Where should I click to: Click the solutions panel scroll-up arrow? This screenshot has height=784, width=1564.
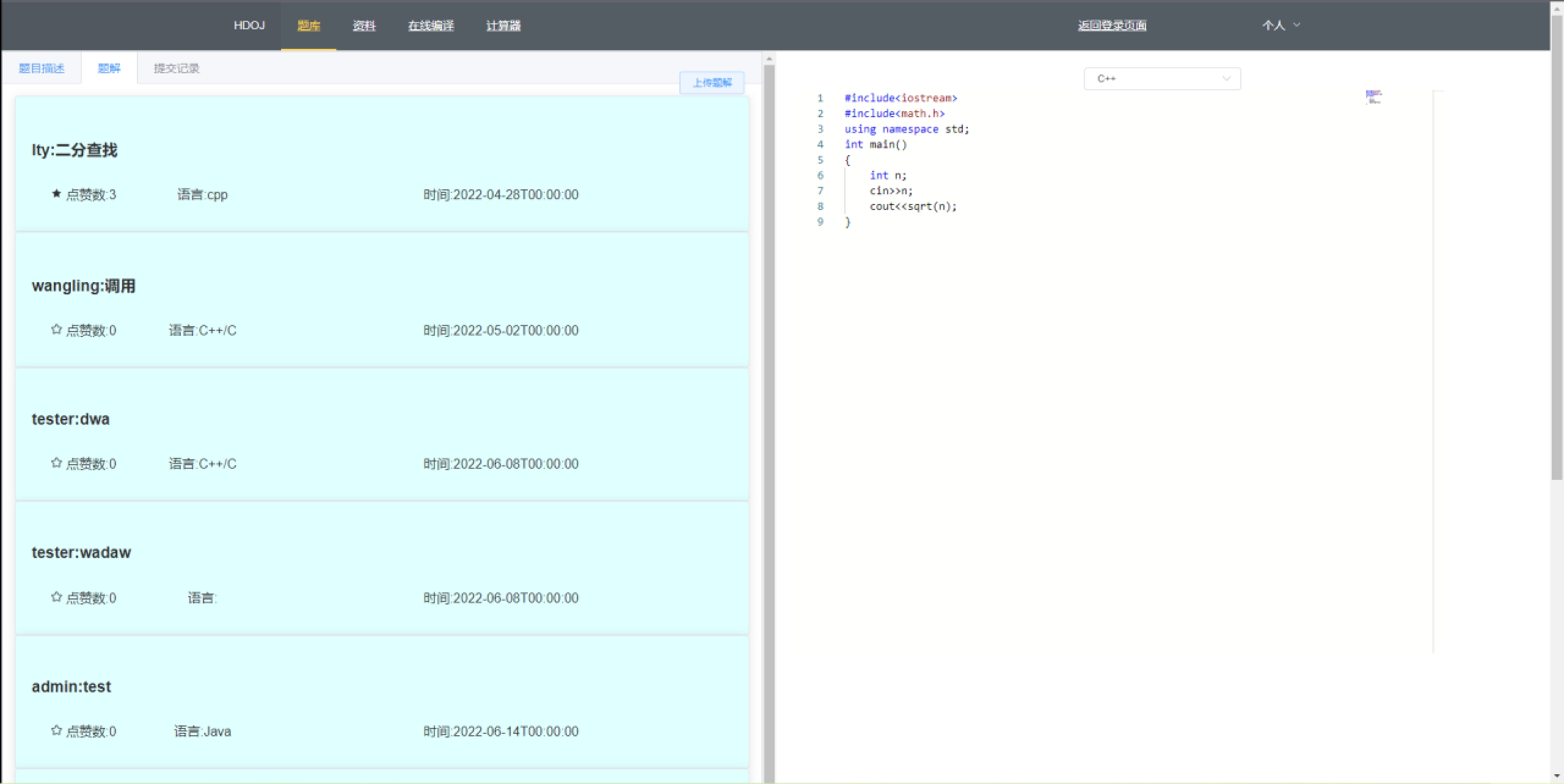pos(769,59)
